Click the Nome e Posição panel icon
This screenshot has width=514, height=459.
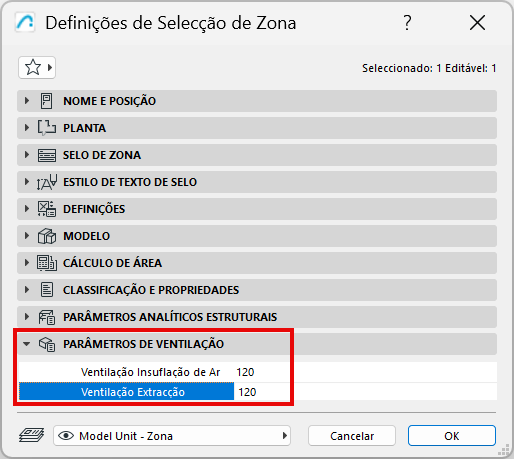tap(46, 101)
